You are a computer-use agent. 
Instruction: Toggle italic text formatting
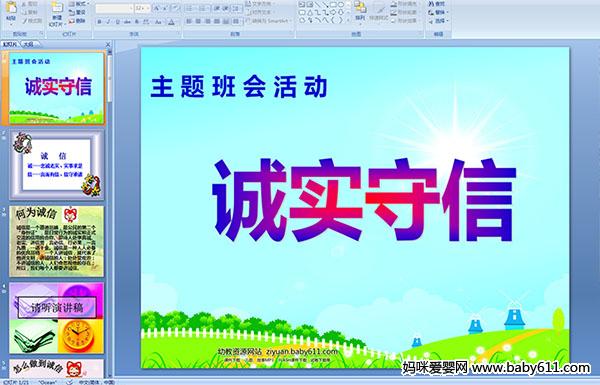(x=108, y=22)
